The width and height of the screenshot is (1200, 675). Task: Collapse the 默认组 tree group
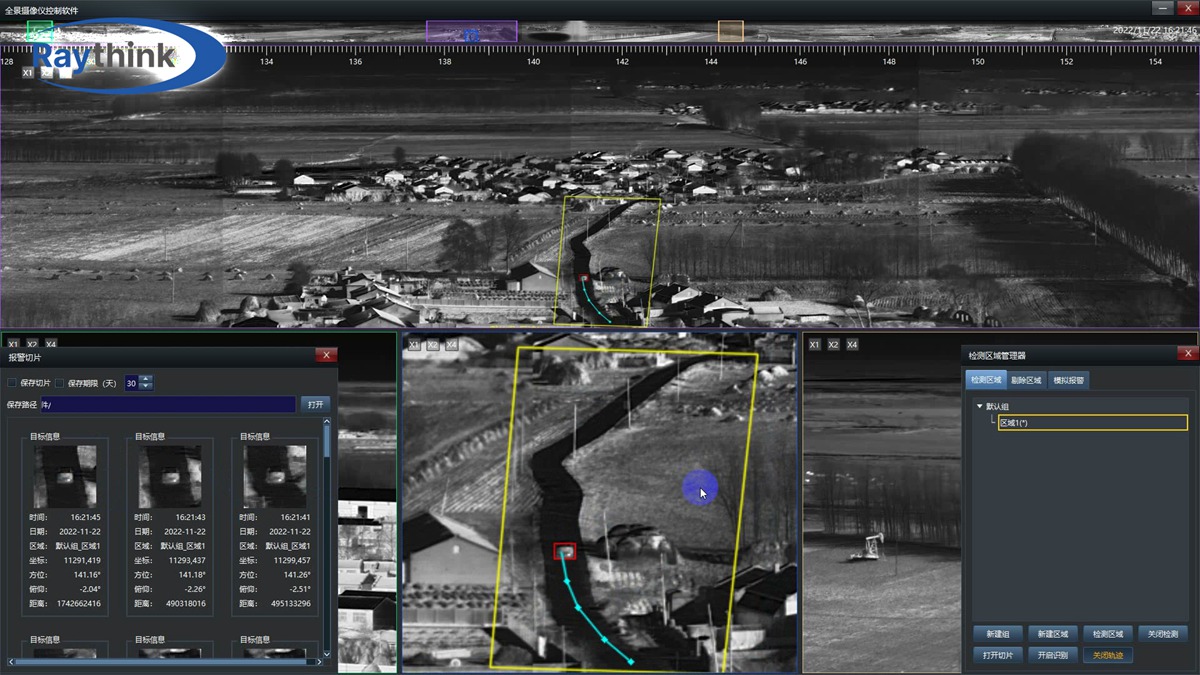click(980, 407)
